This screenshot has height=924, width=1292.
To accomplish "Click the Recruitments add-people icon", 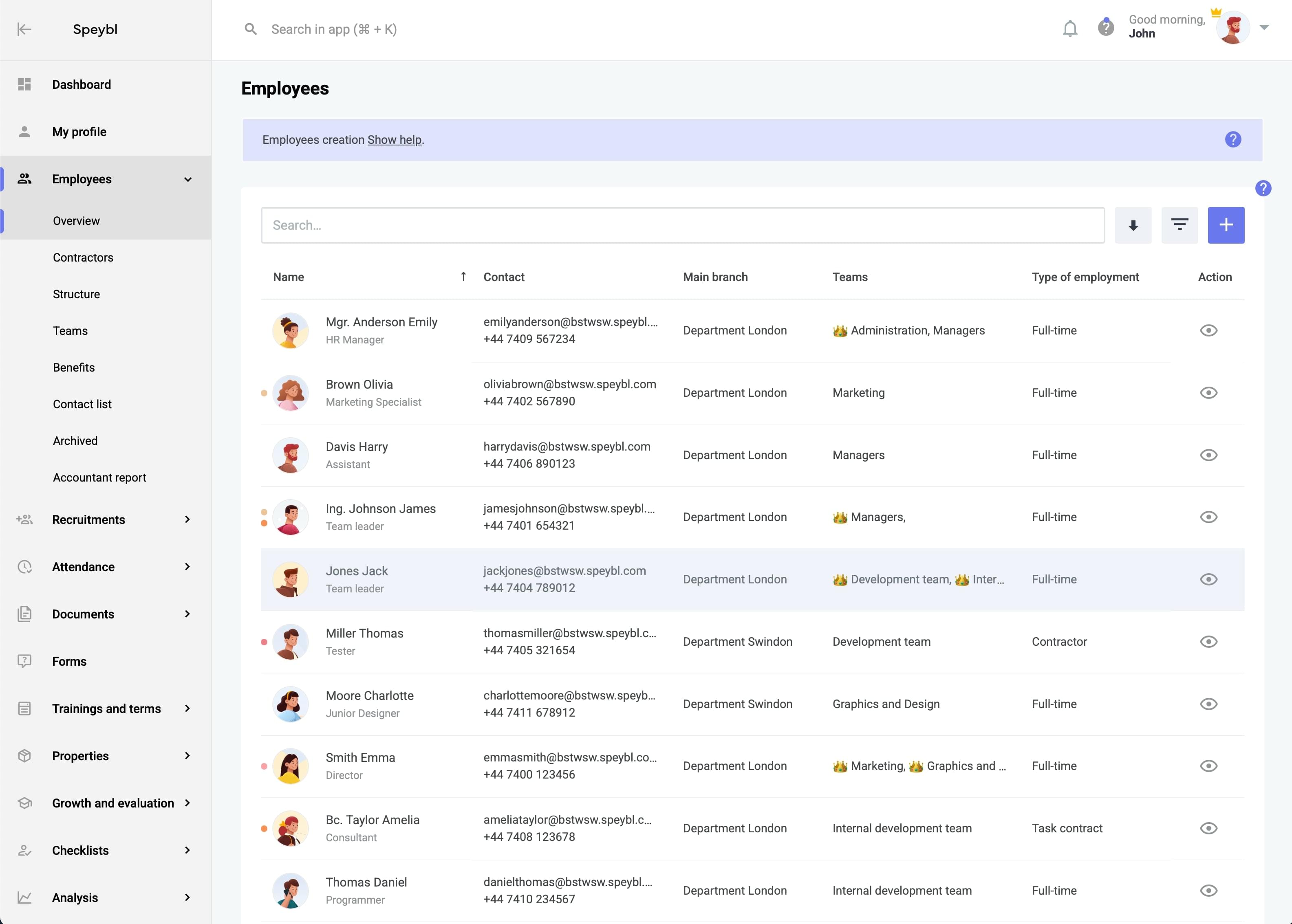I will (24, 519).
